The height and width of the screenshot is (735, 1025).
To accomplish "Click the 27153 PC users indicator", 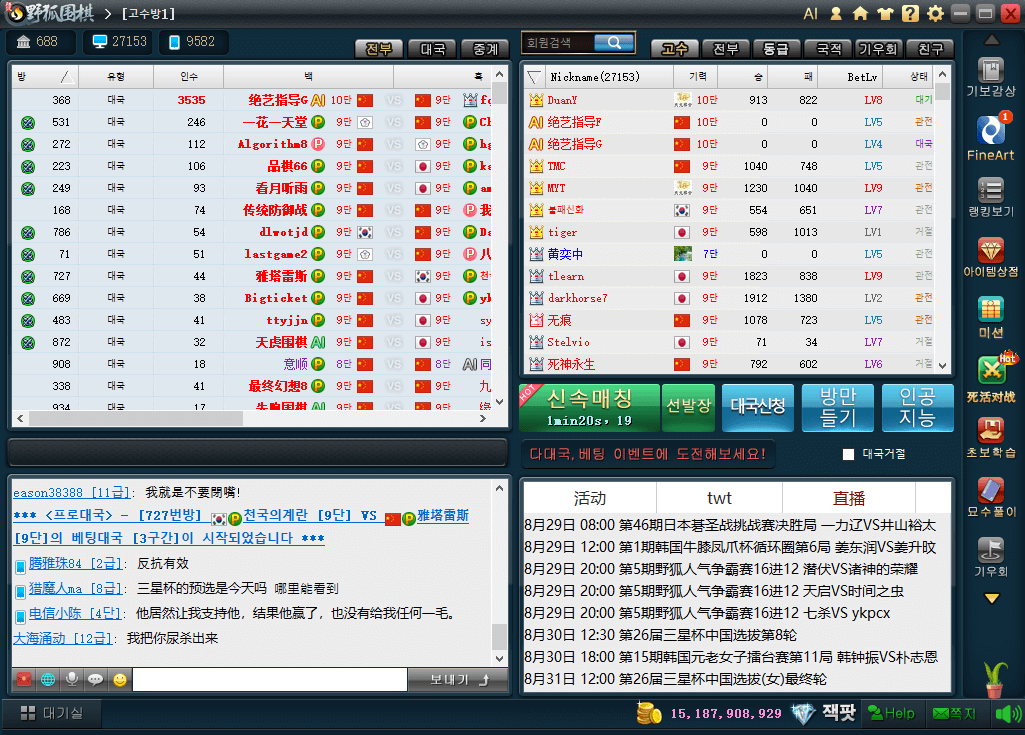I will [118, 42].
